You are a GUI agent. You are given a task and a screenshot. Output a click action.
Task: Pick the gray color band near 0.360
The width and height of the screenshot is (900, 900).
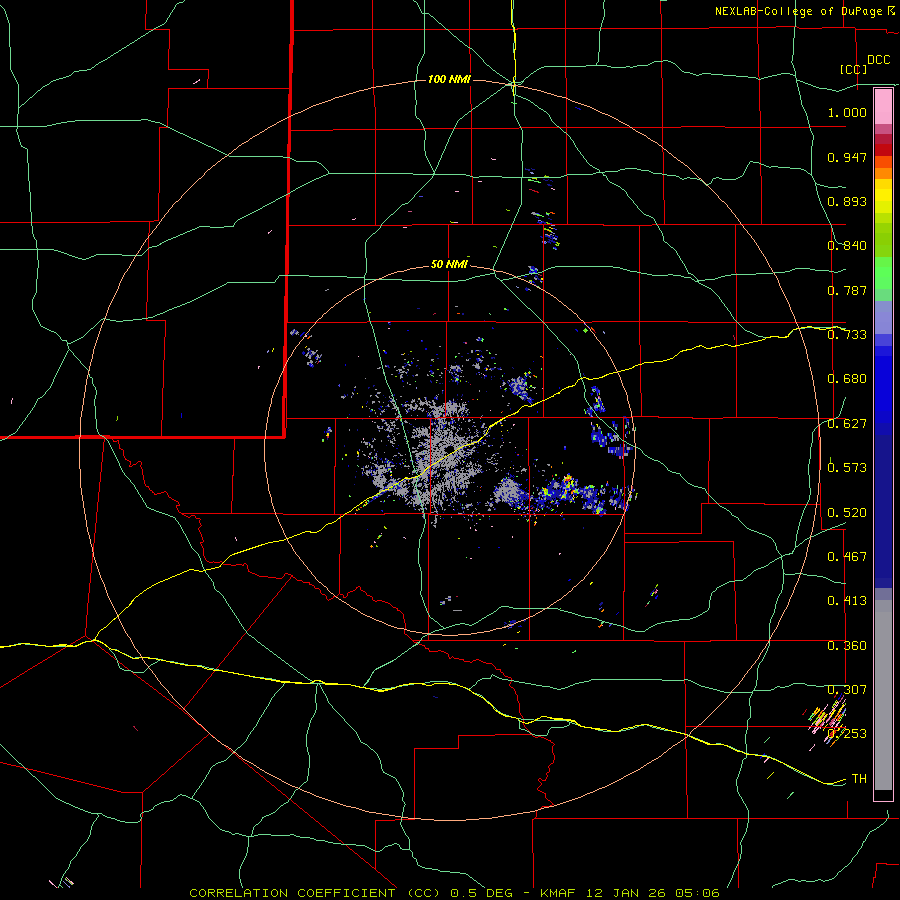(x=883, y=695)
